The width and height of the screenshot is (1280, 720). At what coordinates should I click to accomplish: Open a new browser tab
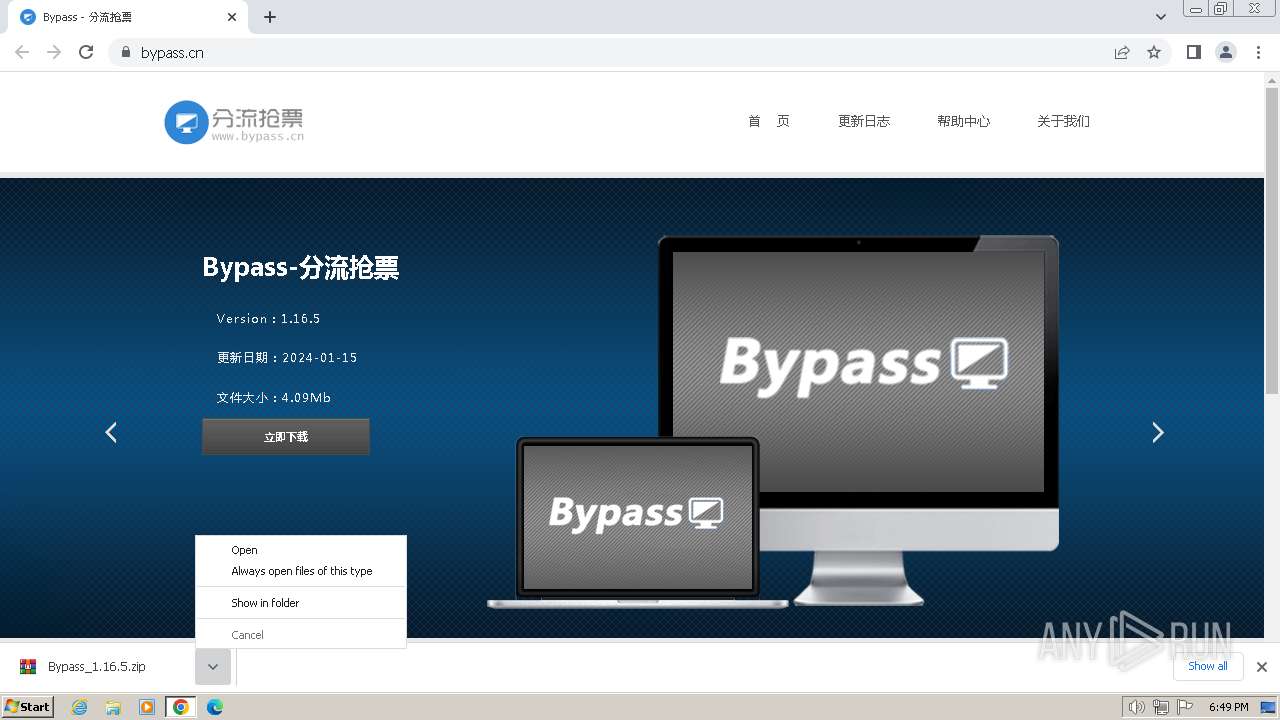pos(270,17)
